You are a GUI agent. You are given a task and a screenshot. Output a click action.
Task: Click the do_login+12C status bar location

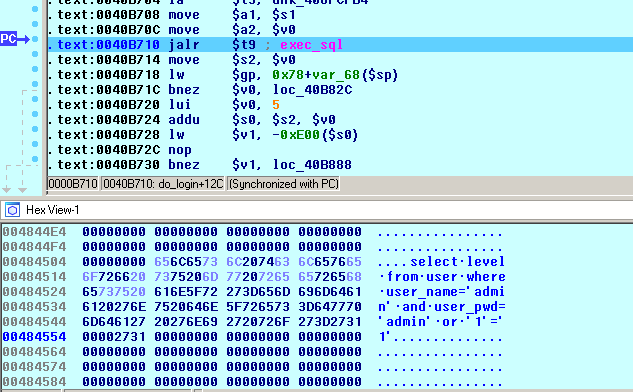point(163,184)
